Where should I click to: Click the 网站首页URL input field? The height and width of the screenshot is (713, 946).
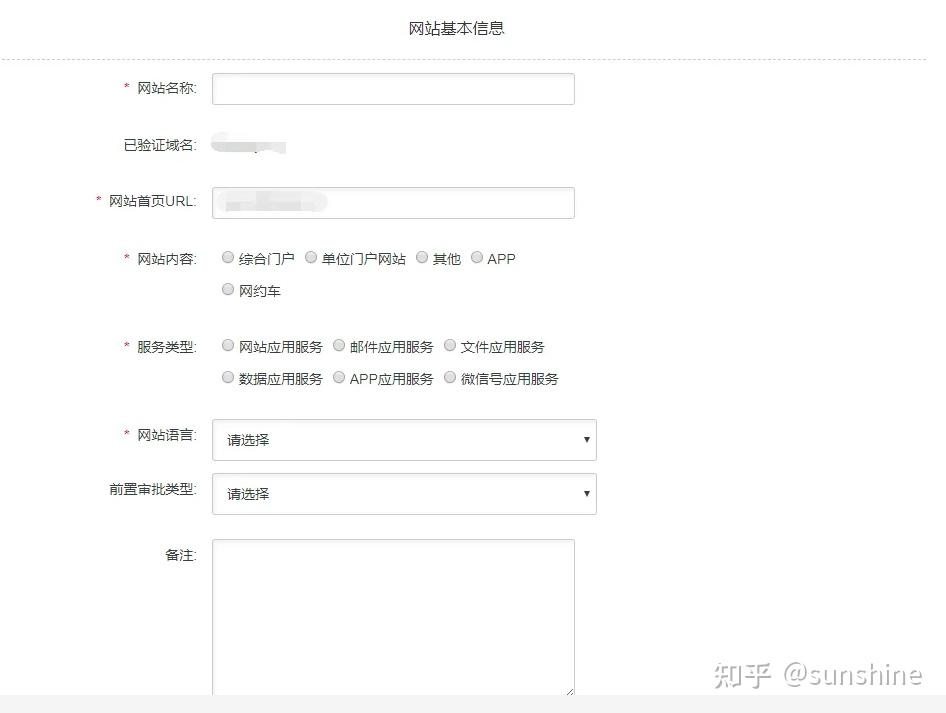[x=392, y=202]
